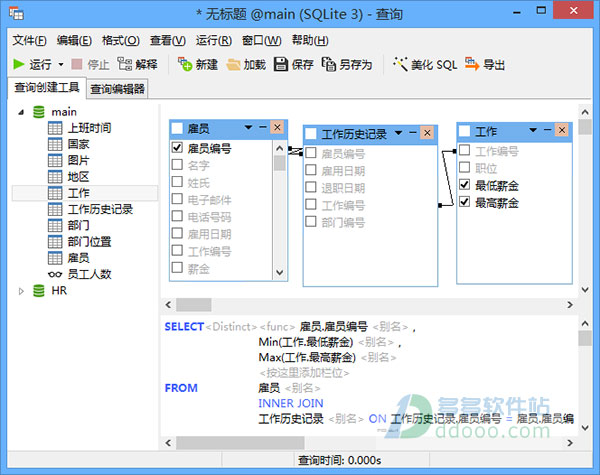Open the 文件(F) menu
The width and height of the screenshot is (600, 475).
(x=29, y=40)
